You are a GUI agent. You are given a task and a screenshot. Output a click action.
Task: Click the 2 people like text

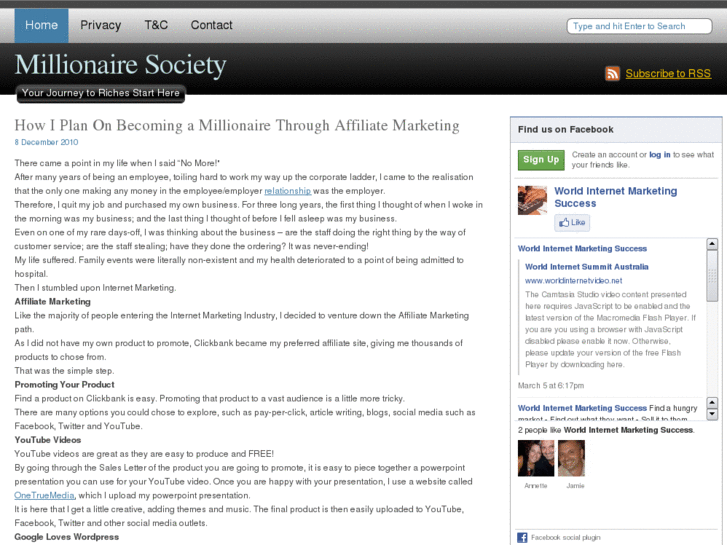point(606,430)
